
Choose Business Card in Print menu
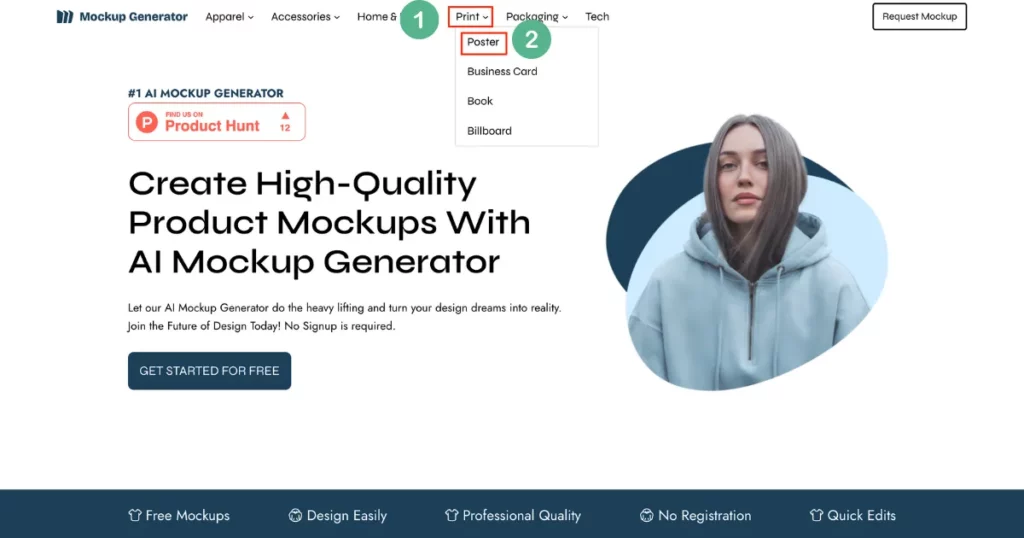point(502,72)
